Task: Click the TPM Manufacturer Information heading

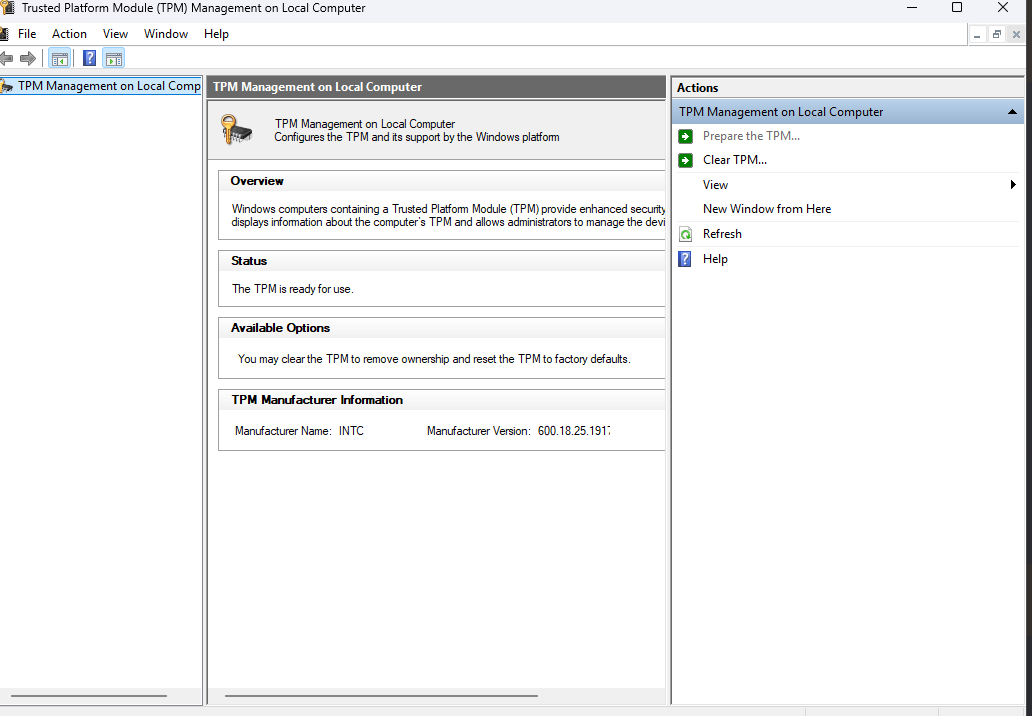Action: coord(317,400)
